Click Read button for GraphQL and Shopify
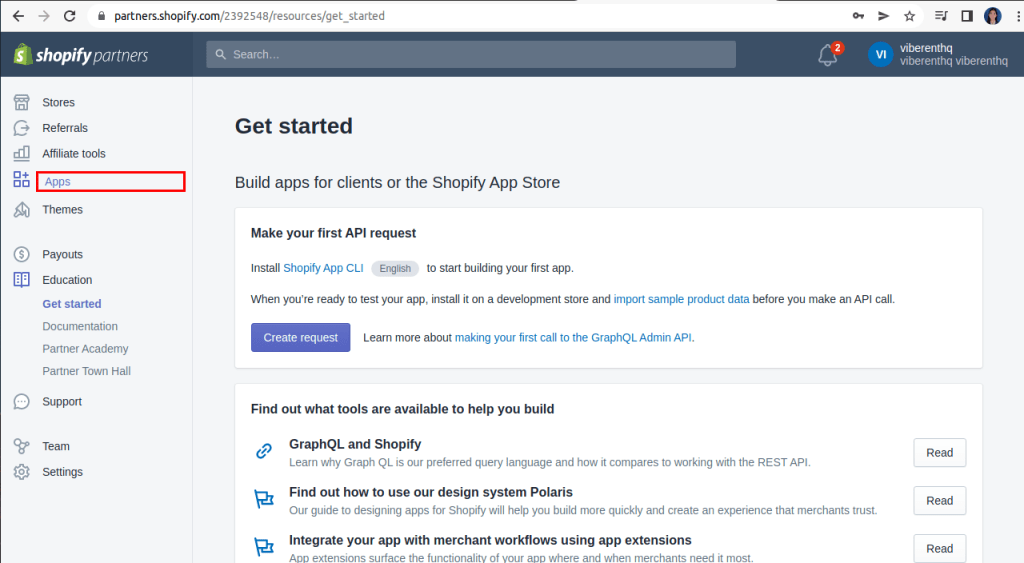The image size is (1024, 563). [939, 453]
